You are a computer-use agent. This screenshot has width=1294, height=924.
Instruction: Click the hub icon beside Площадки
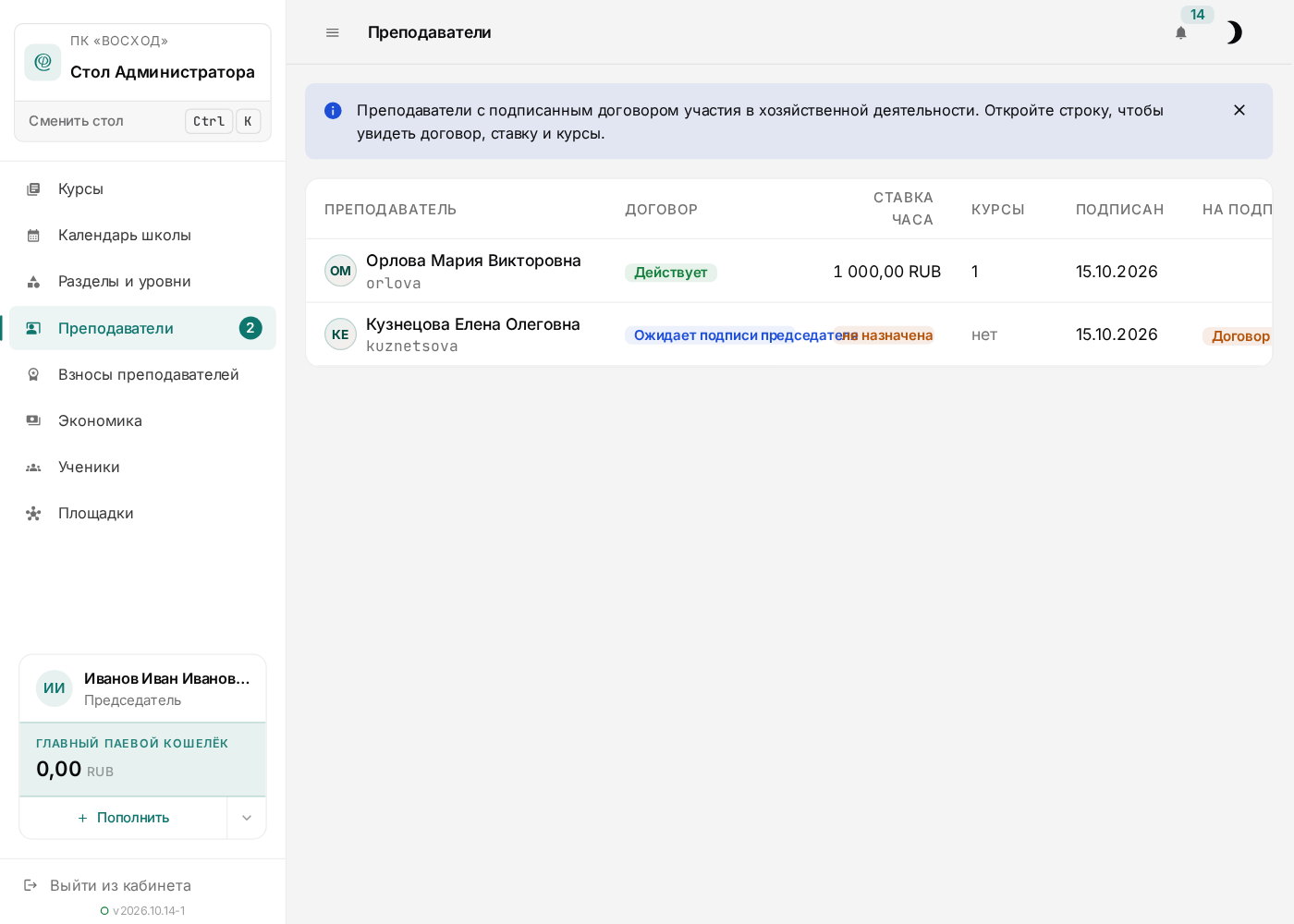tap(33, 514)
